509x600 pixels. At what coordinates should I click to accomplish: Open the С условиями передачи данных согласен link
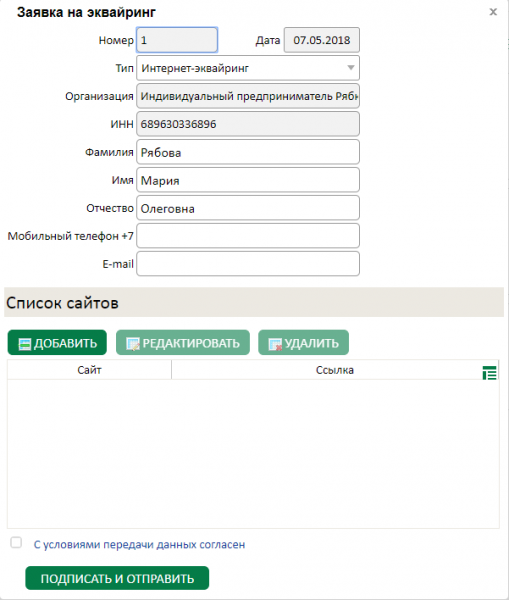click(139, 545)
